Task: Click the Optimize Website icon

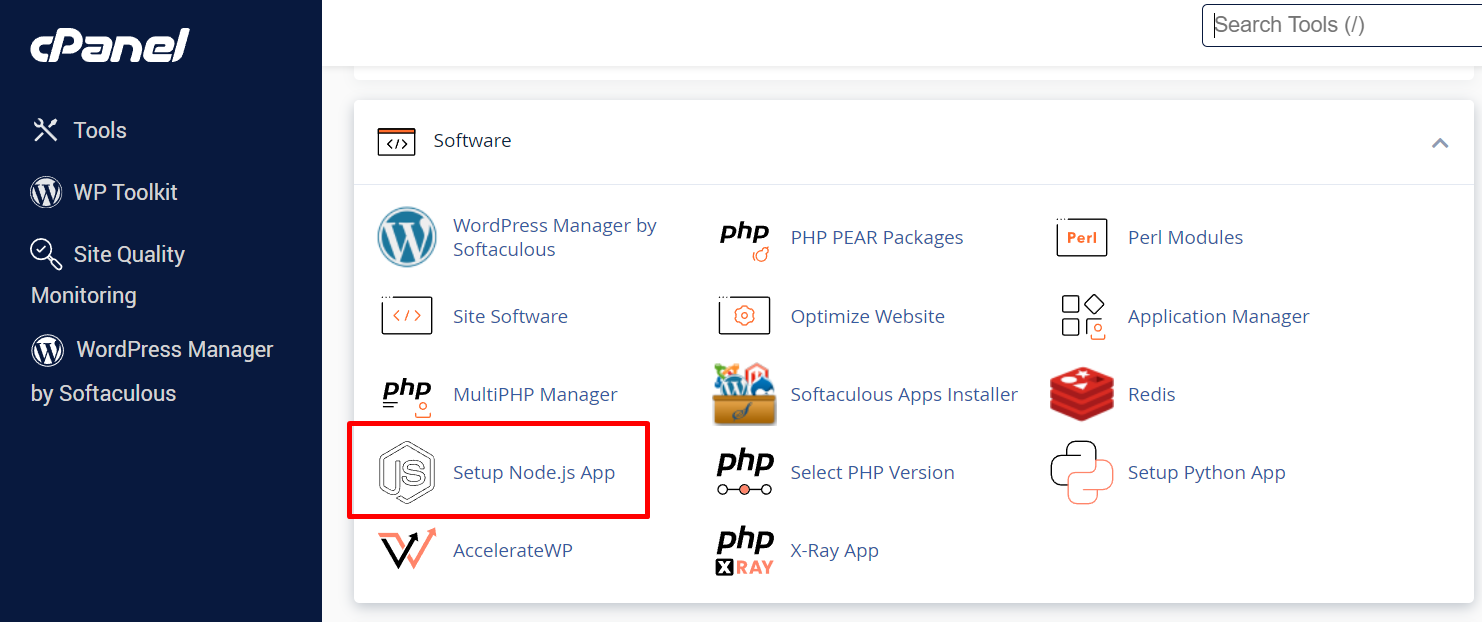Action: [744, 317]
